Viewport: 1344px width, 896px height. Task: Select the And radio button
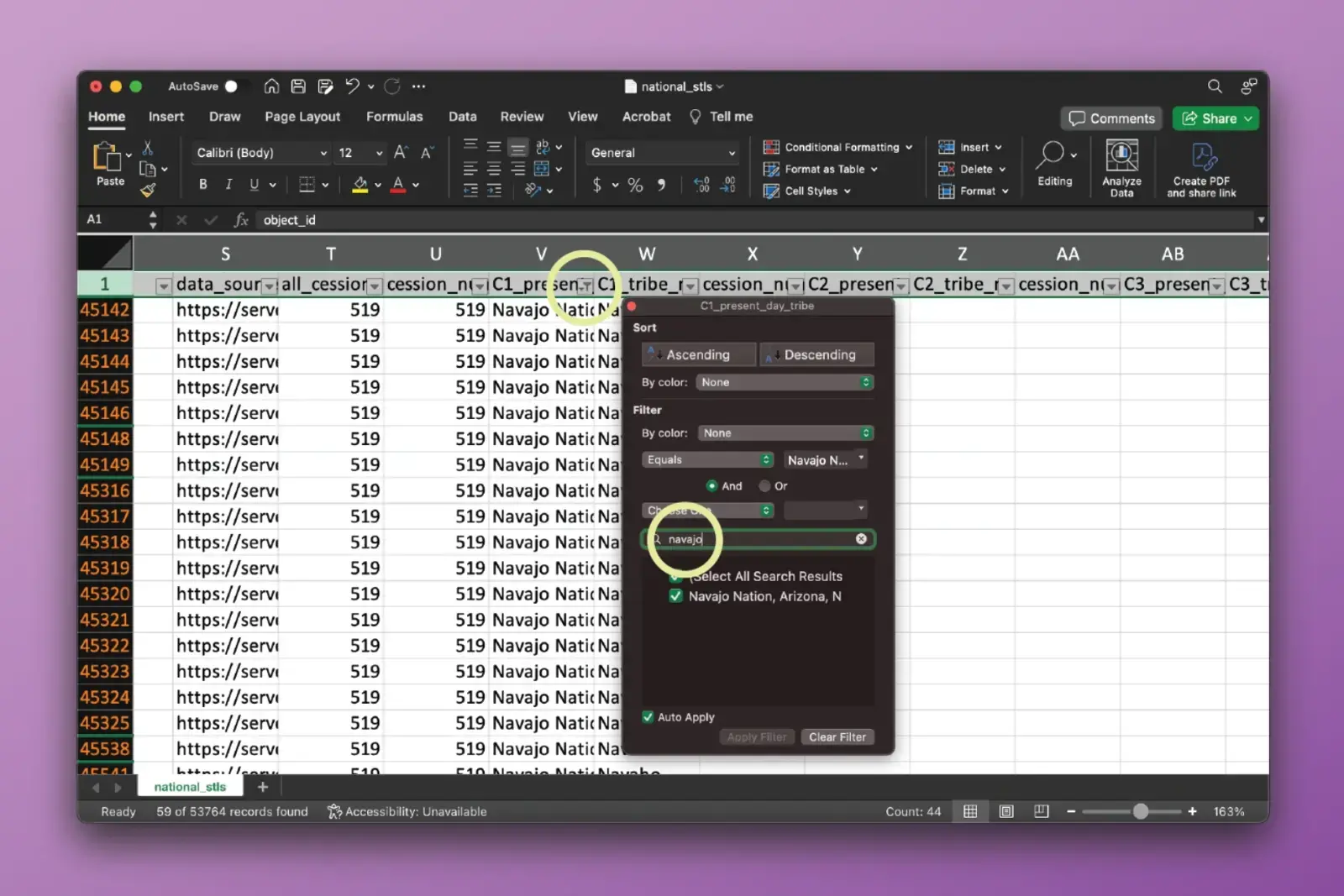pyautogui.click(x=711, y=485)
